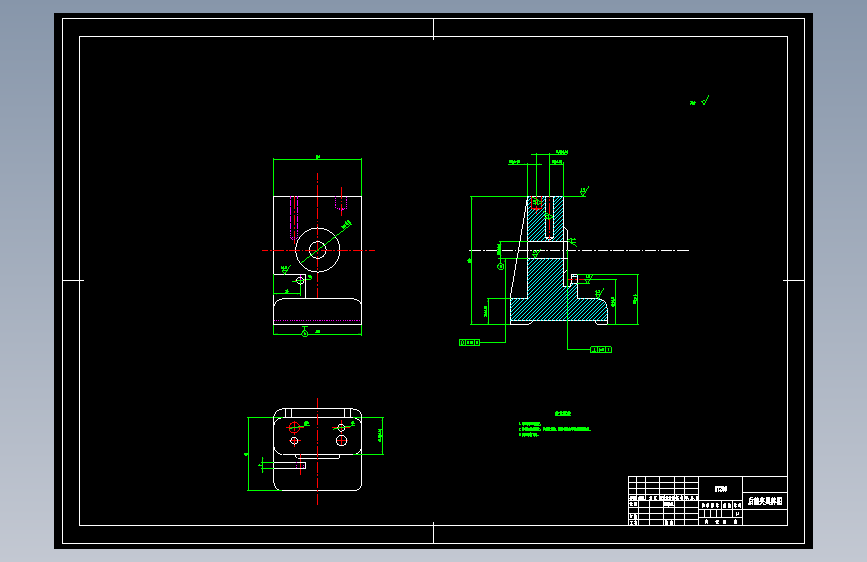Select the horizontal center axis of section view

(579, 251)
